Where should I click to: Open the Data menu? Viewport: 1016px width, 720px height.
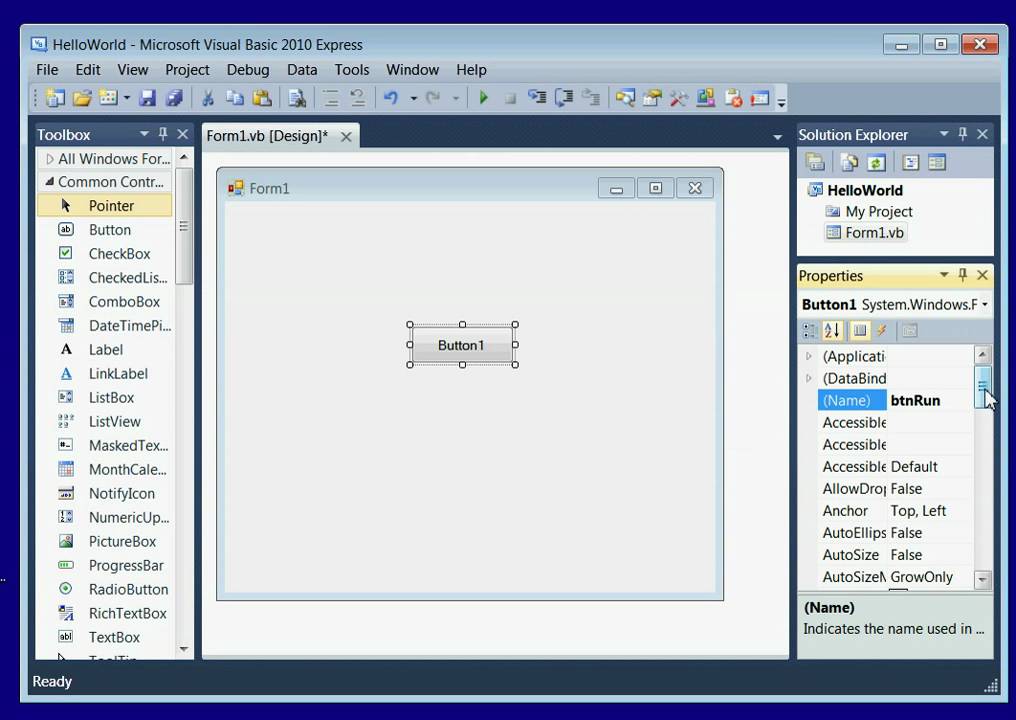(302, 69)
